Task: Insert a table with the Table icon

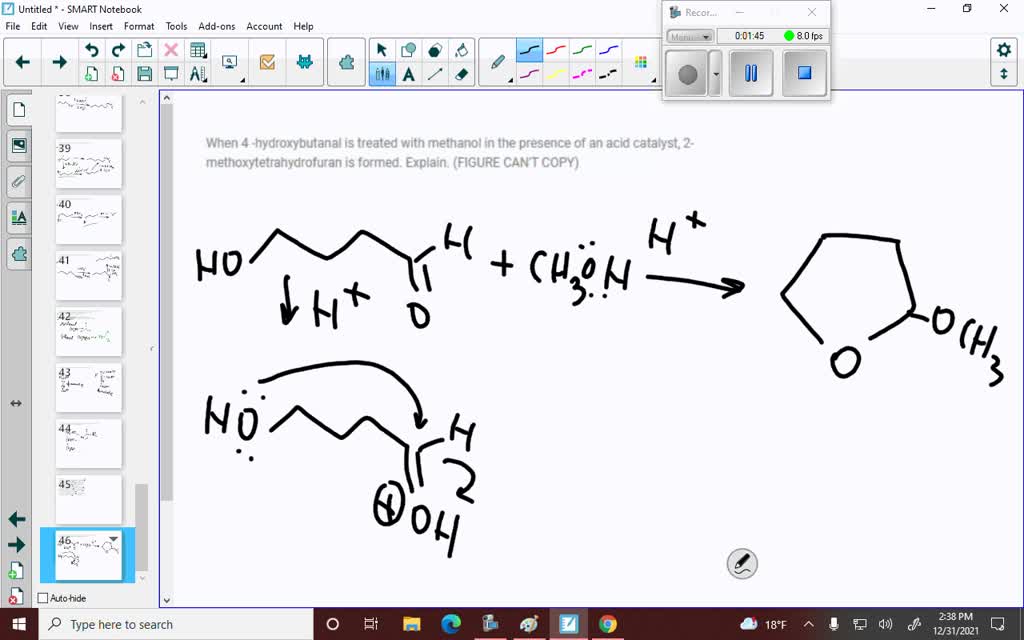Action: (x=197, y=48)
